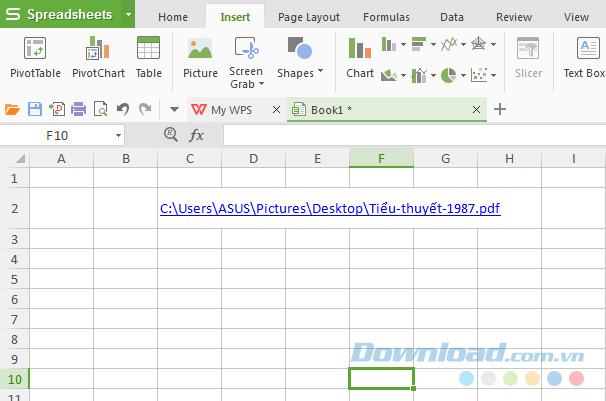Expand the column chart dropdown arrow
This screenshot has height=401, width=606.
click(x=403, y=44)
